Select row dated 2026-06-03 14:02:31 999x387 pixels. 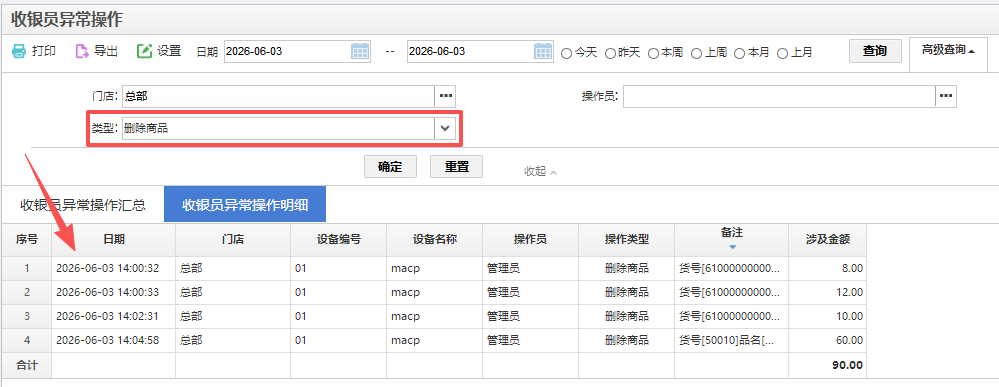[x=434, y=317]
